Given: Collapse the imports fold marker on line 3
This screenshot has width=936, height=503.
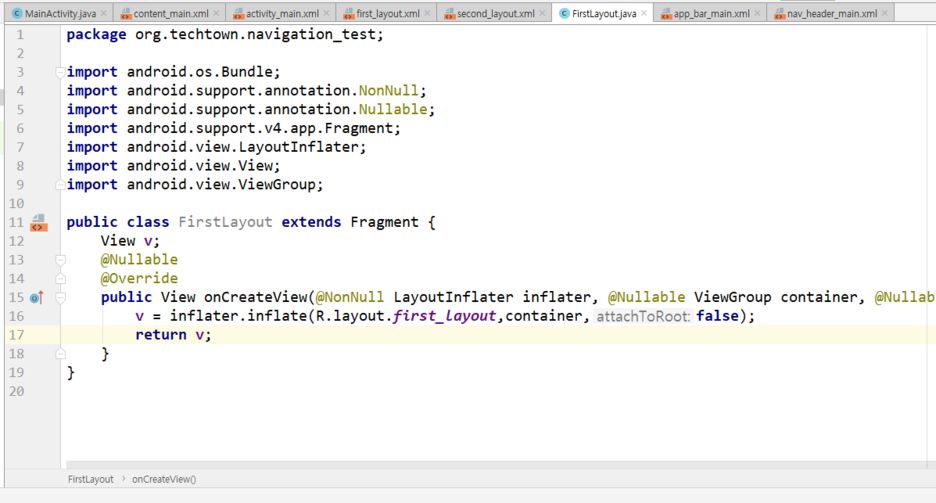Looking at the screenshot, I should [x=60, y=72].
